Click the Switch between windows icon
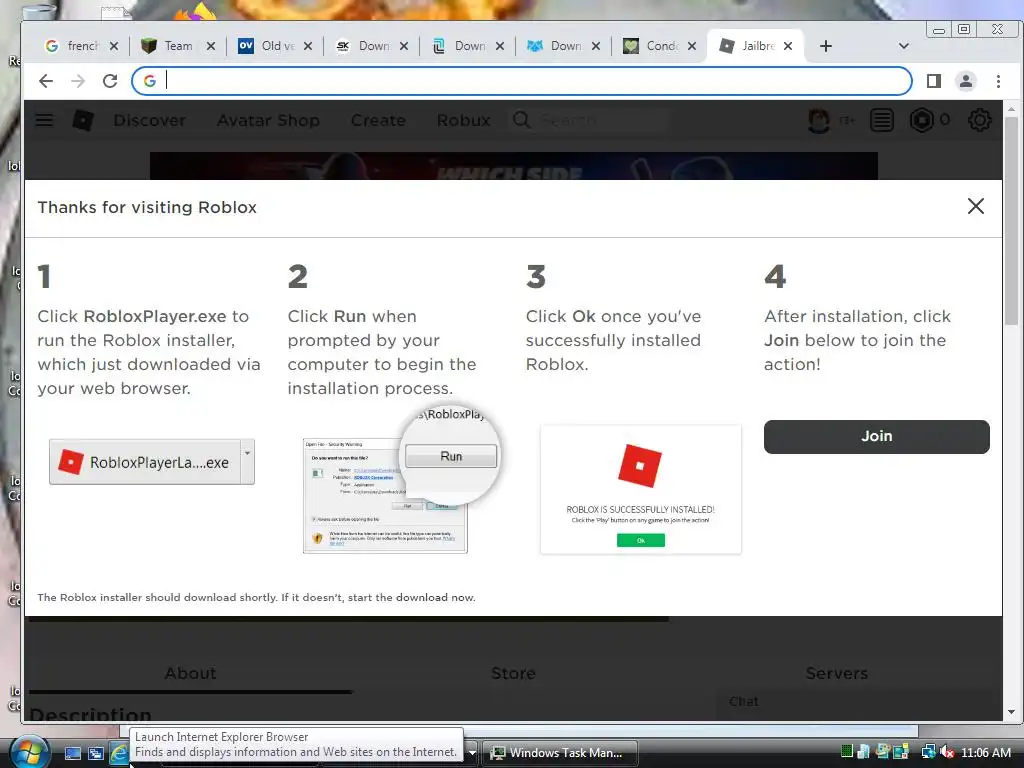 [x=96, y=753]
